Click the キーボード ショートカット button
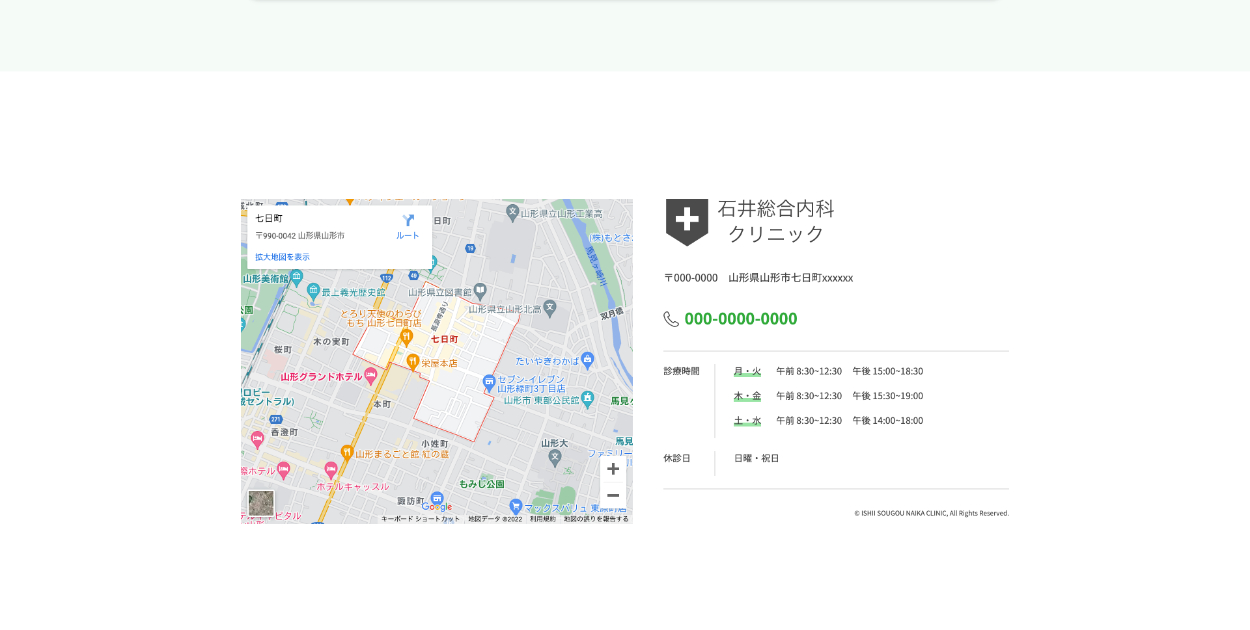Screen dimensions: 1250x630 click(x=420, y=519)
